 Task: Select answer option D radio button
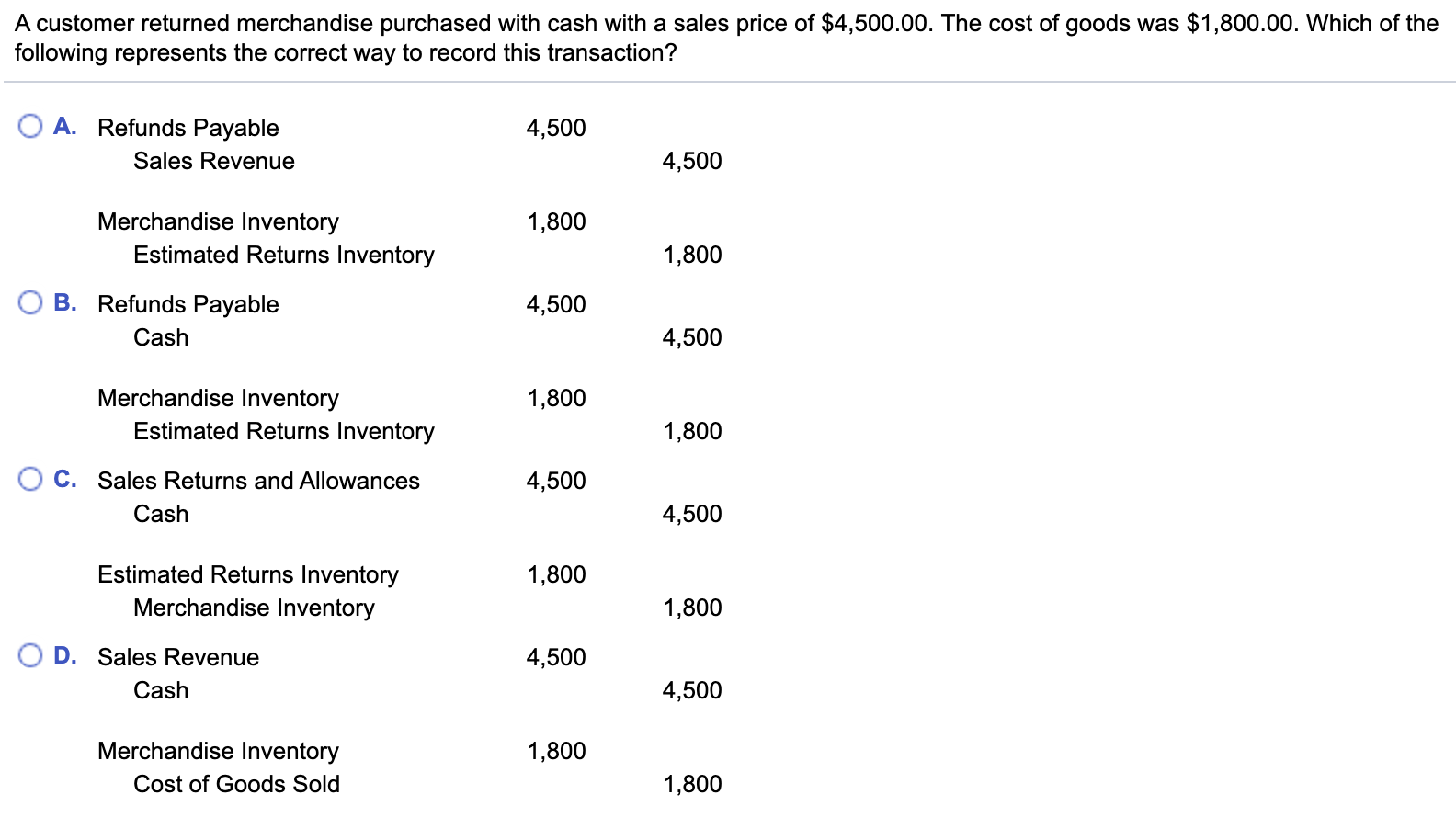click(x=30, y=655)
